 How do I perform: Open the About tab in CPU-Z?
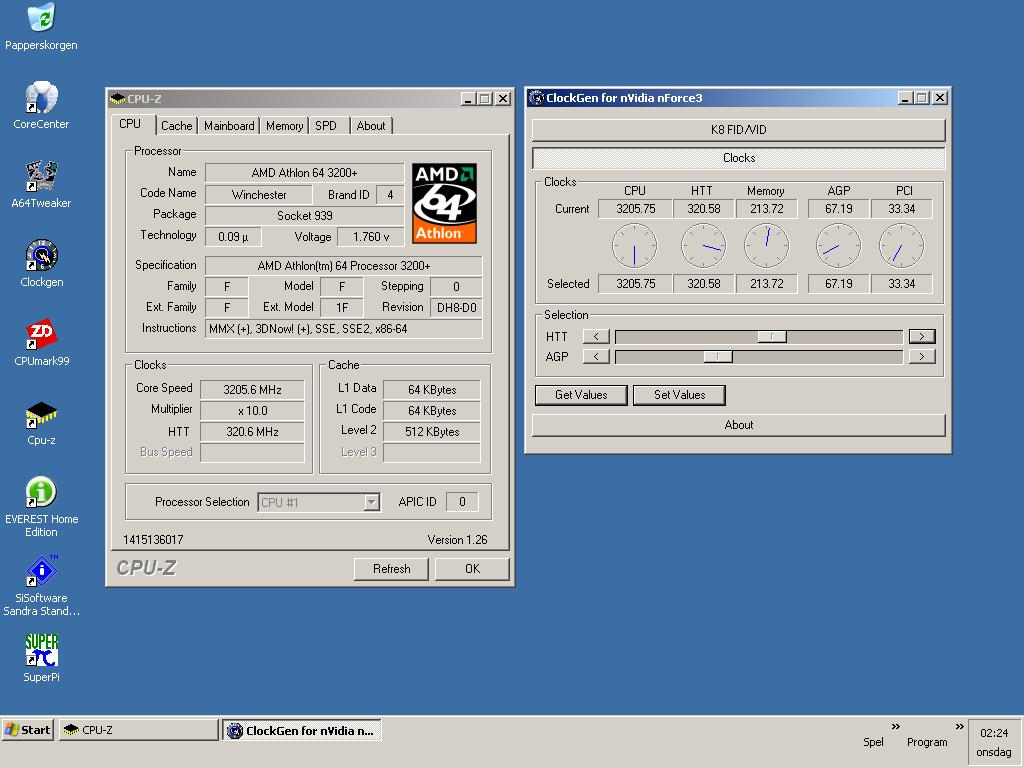(x=371, y=125)
